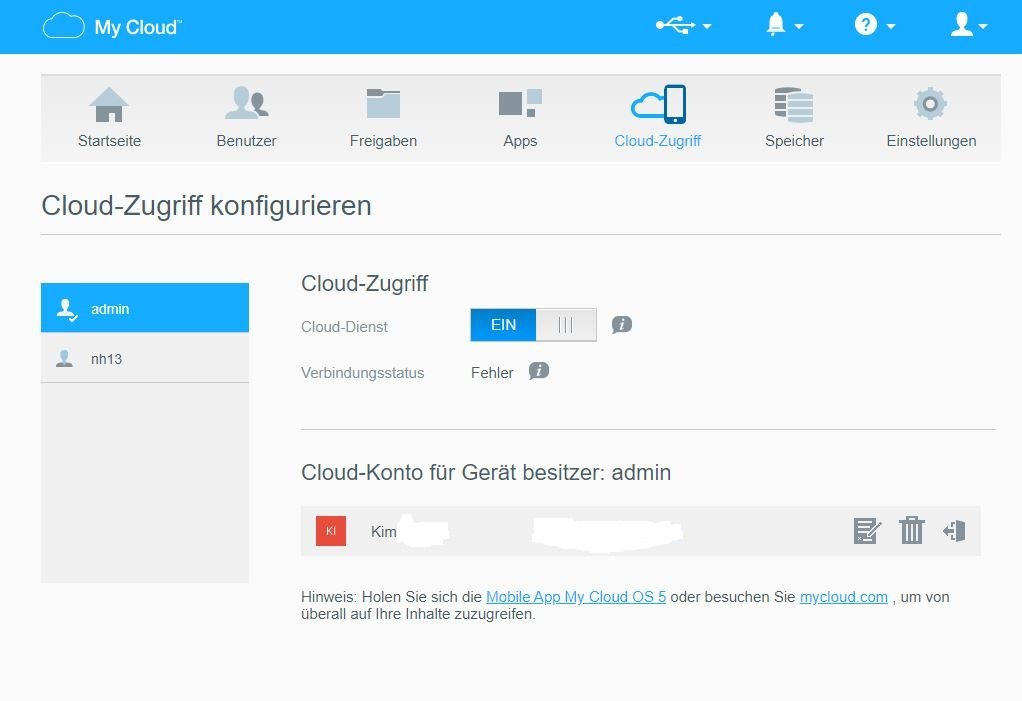Select the Speicher tab label

point(795,141)
